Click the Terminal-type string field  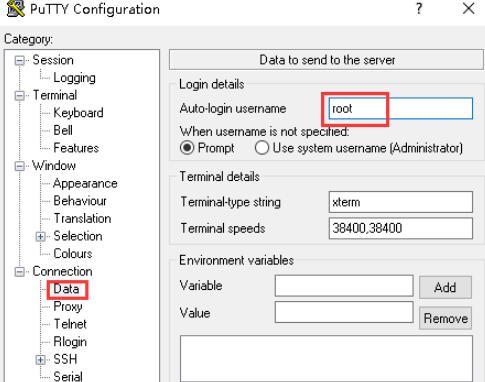[400, 202]
